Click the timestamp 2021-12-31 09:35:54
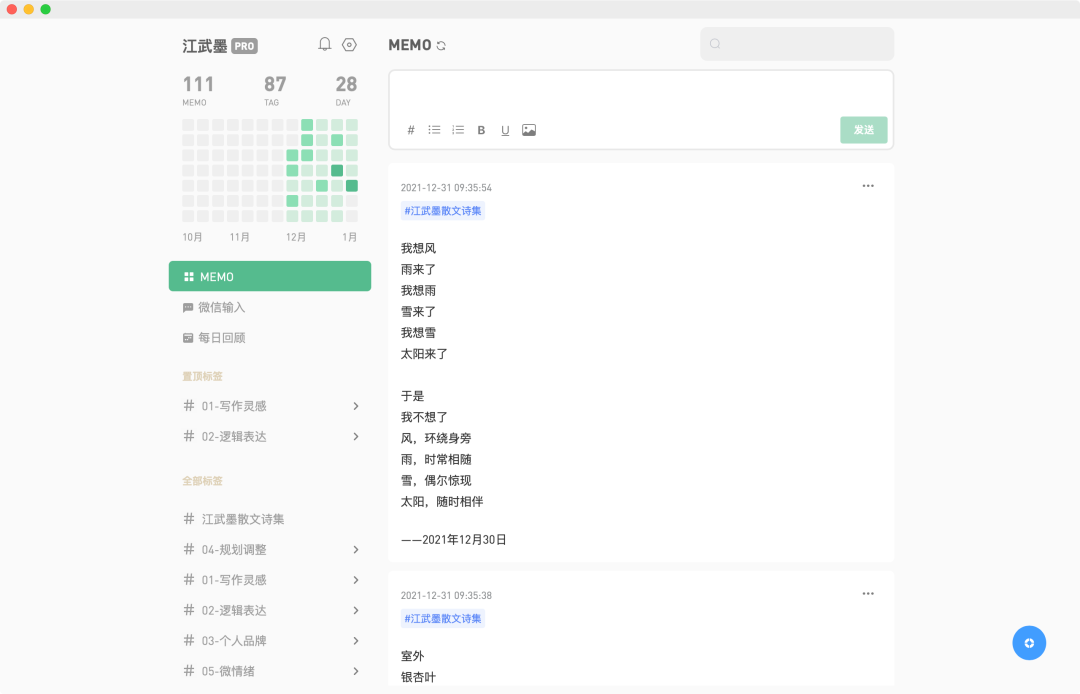 pyautogui.click(x=446, y=187)
